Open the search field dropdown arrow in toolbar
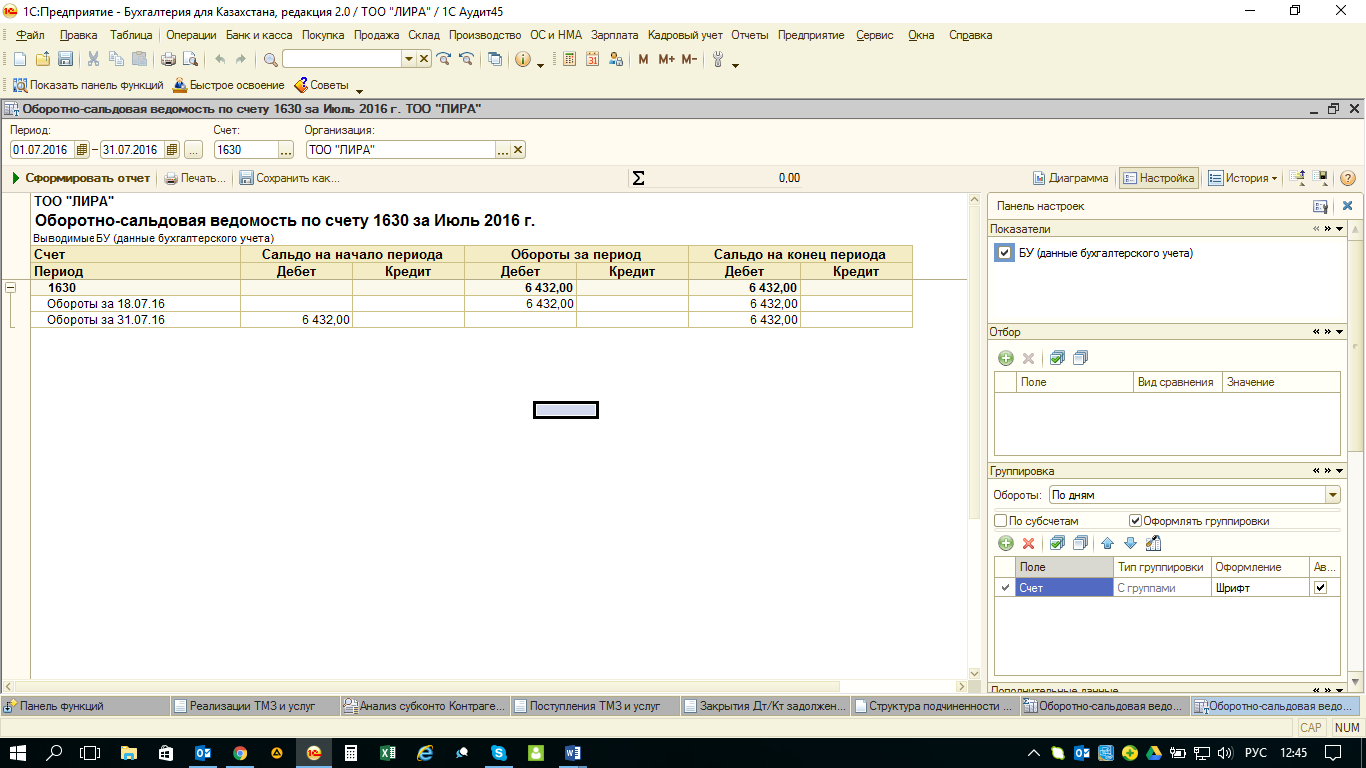 408,60
